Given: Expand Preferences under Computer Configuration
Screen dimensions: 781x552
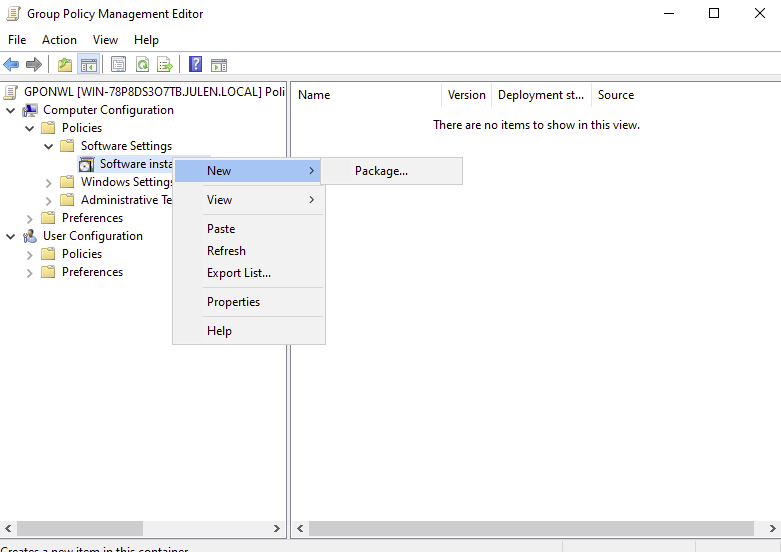Looking at the screenshot, I should (30, 218).
